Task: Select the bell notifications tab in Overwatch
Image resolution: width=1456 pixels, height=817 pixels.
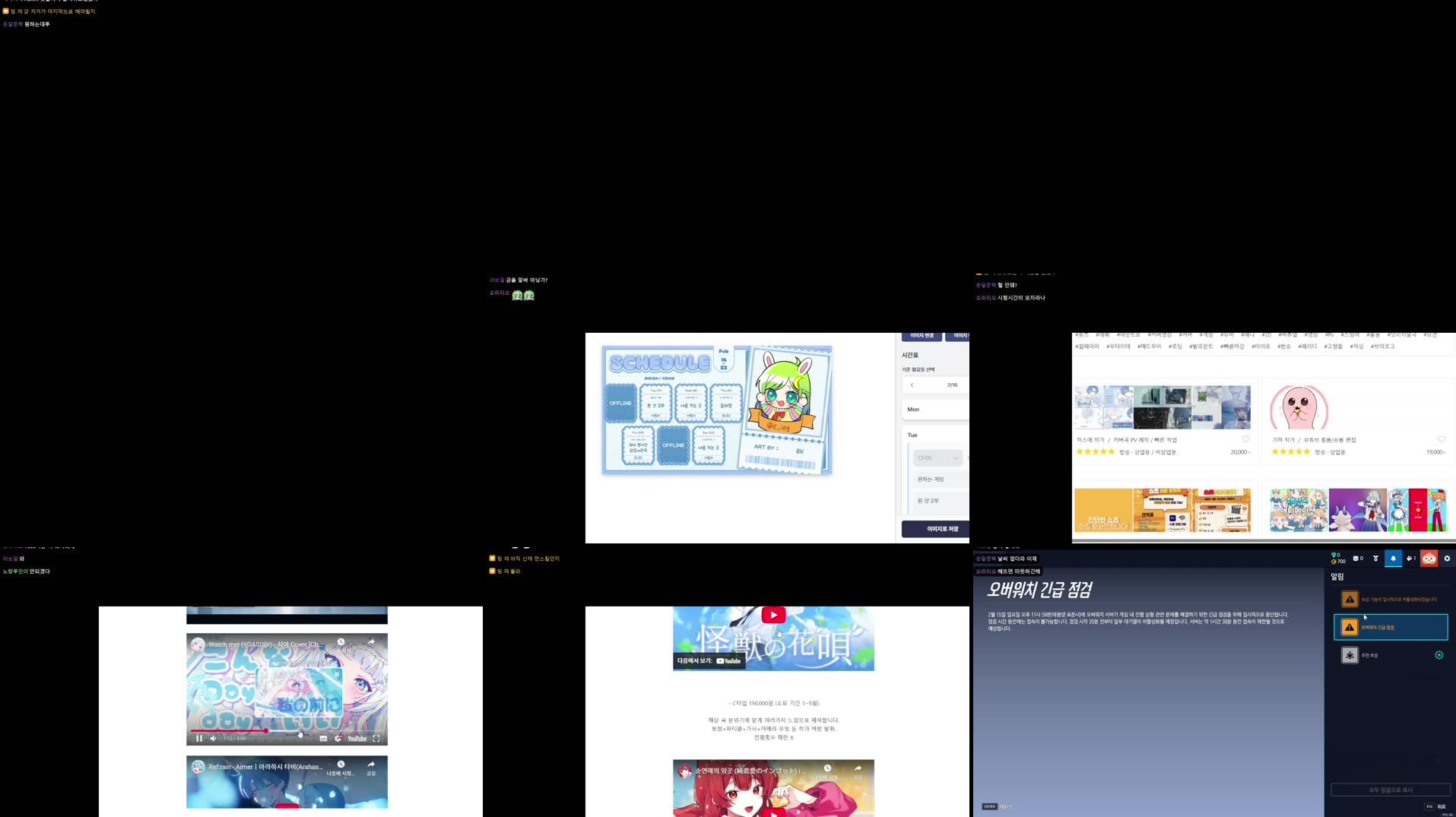Action: coord(1394,559)
